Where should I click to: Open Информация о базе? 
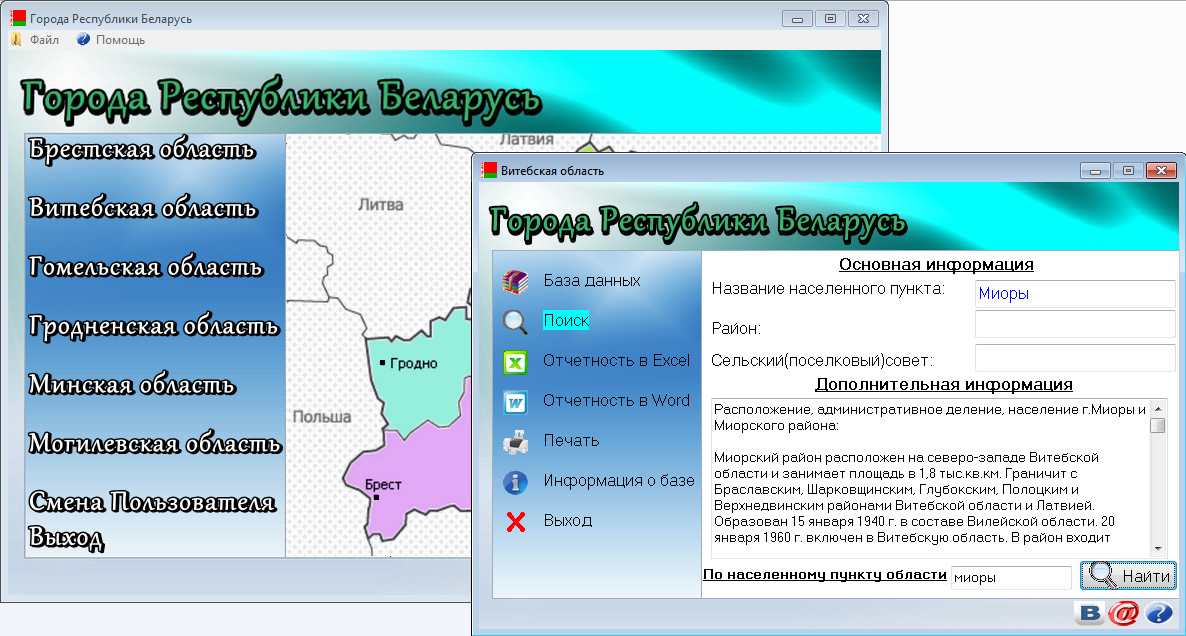(x=619, y=481)
